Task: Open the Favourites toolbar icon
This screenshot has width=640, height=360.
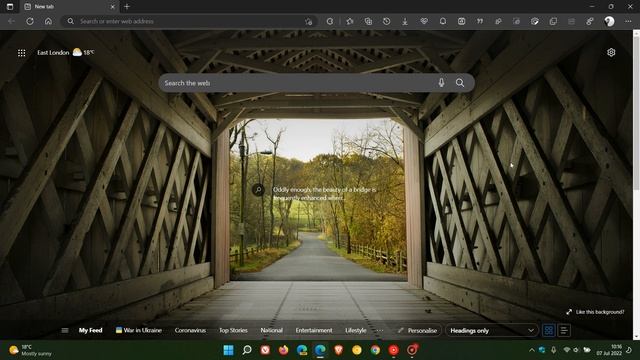Action: (x=350, y=21)
